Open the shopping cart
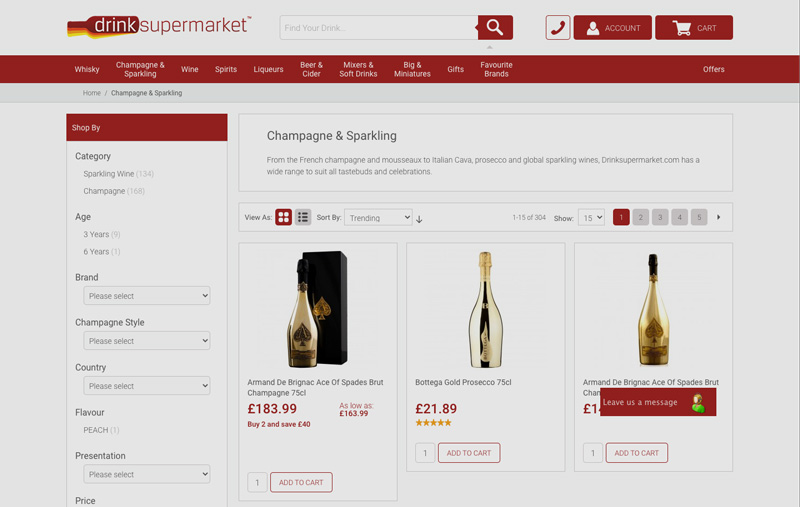The width and height of the screenshot is (800, 507). click(694, 28)
